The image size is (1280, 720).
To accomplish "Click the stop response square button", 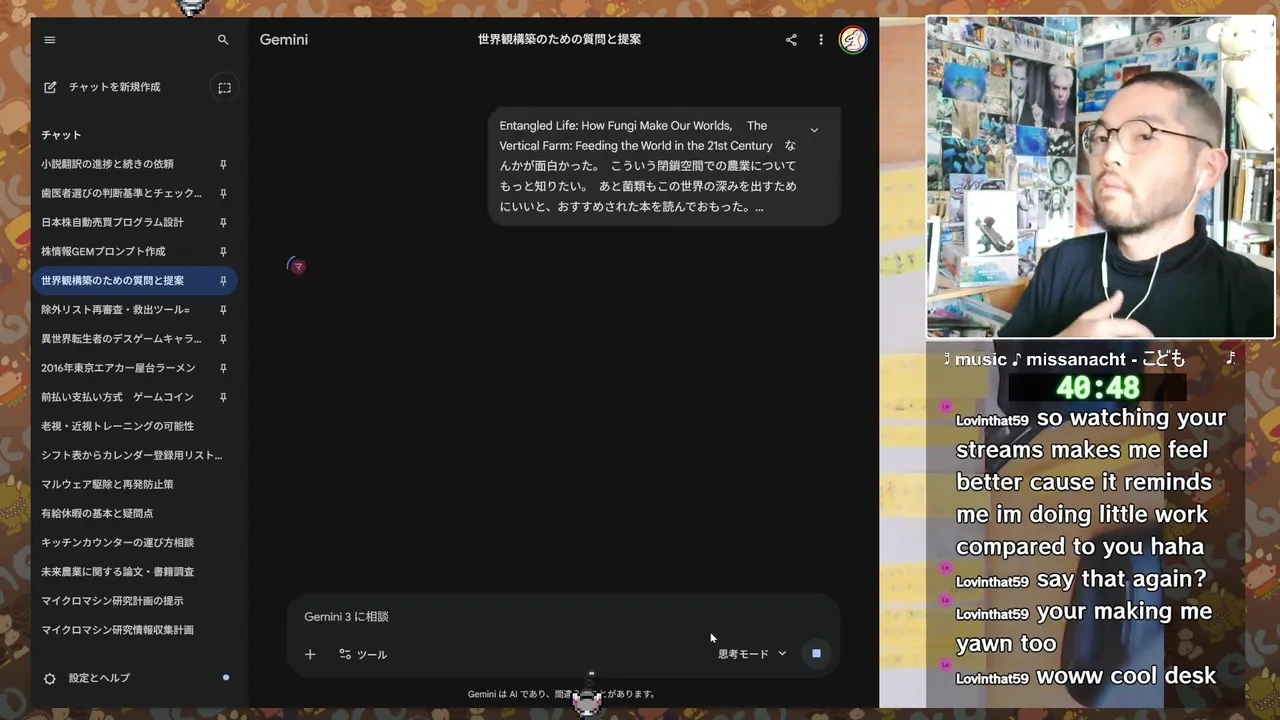I will [x=816, y=653].
